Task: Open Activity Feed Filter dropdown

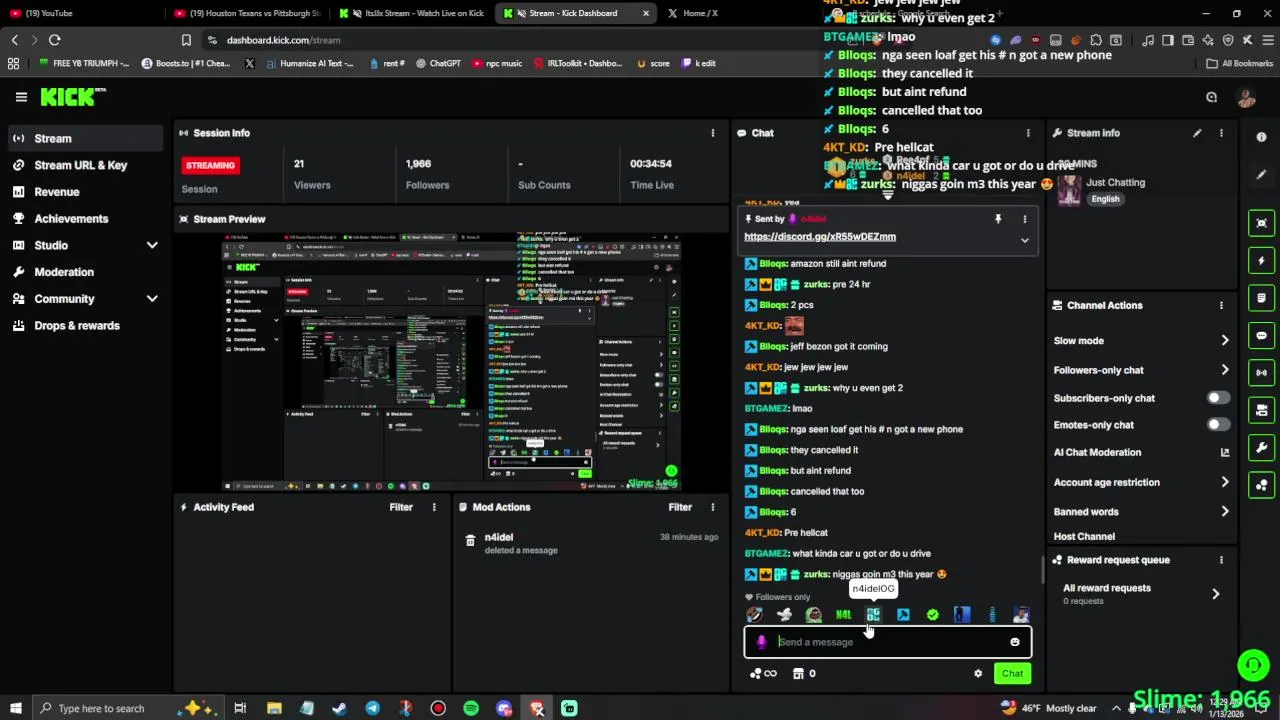Action: tap(401, 507)
